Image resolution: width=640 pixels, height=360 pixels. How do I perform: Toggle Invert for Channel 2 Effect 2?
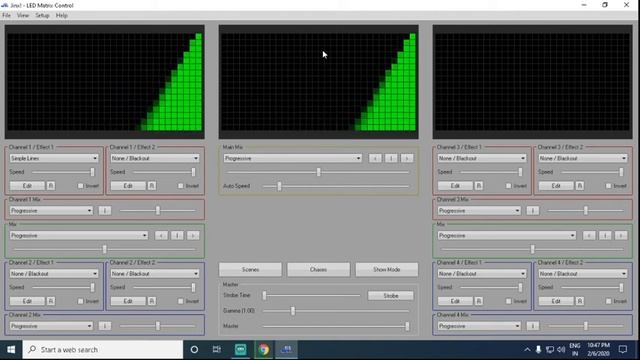pos(181,301)
